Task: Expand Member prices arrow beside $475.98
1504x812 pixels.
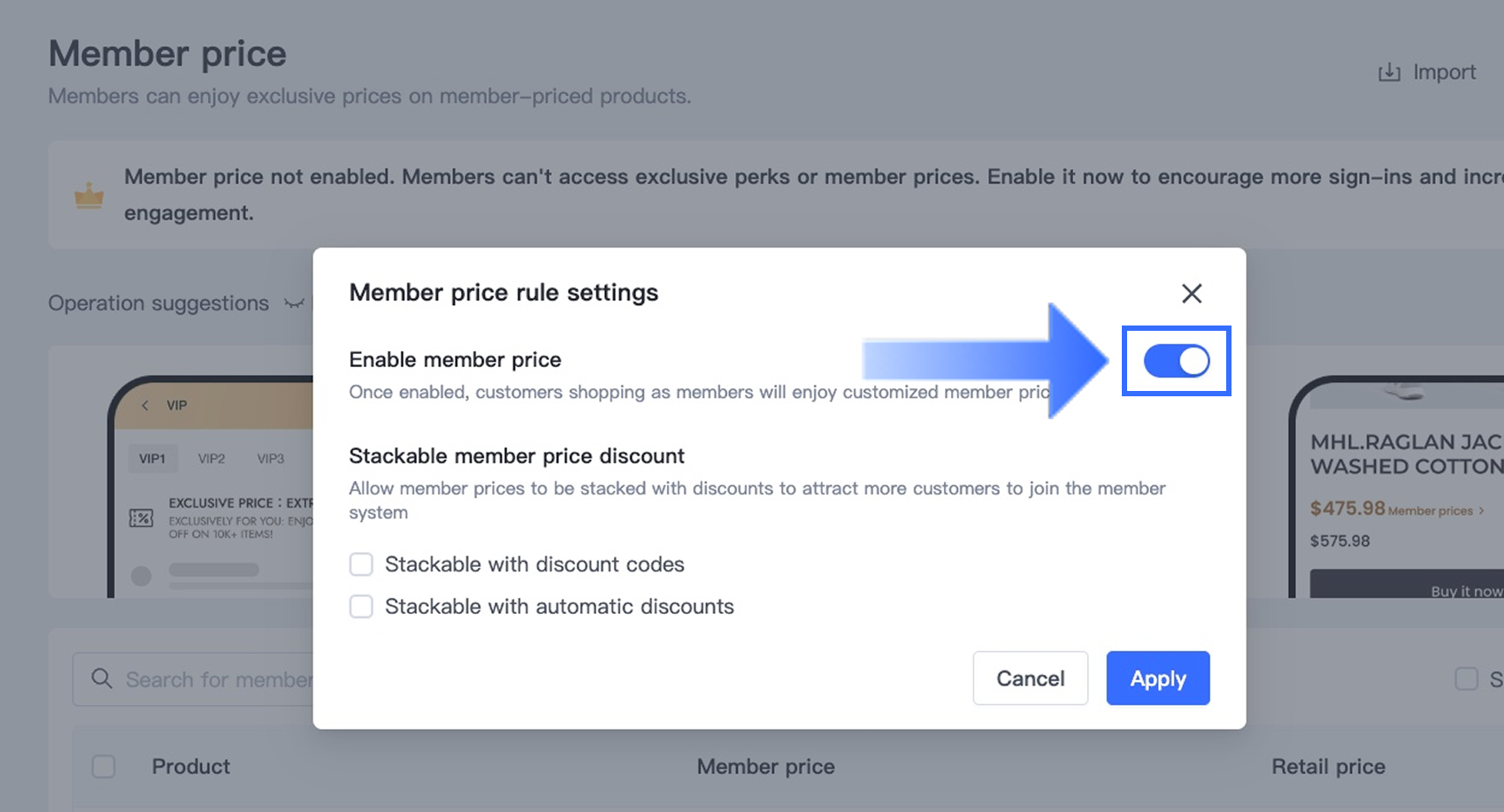Action: click(x=1481, y=510)
